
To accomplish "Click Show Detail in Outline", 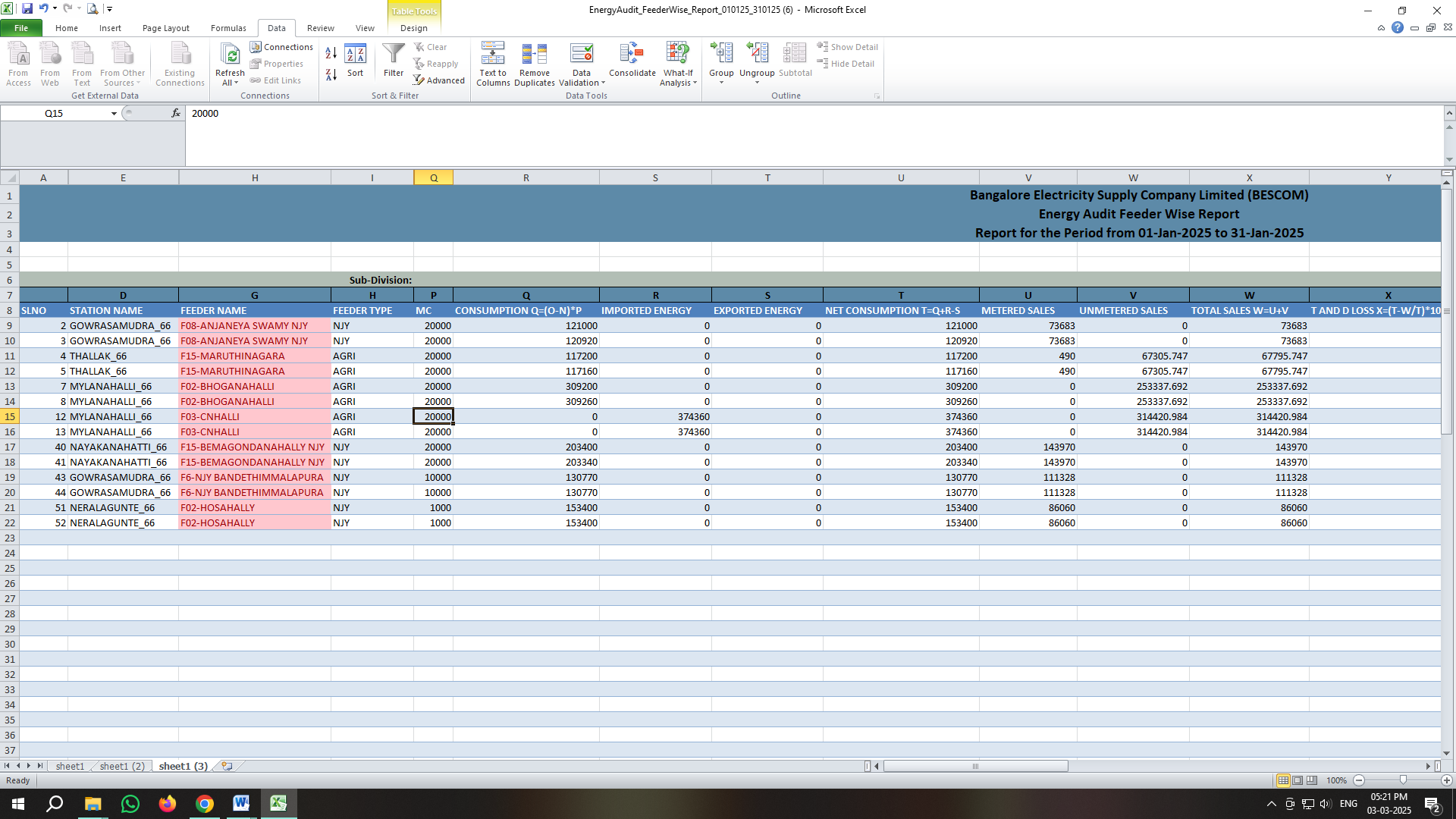I will [x=847, y=47].
